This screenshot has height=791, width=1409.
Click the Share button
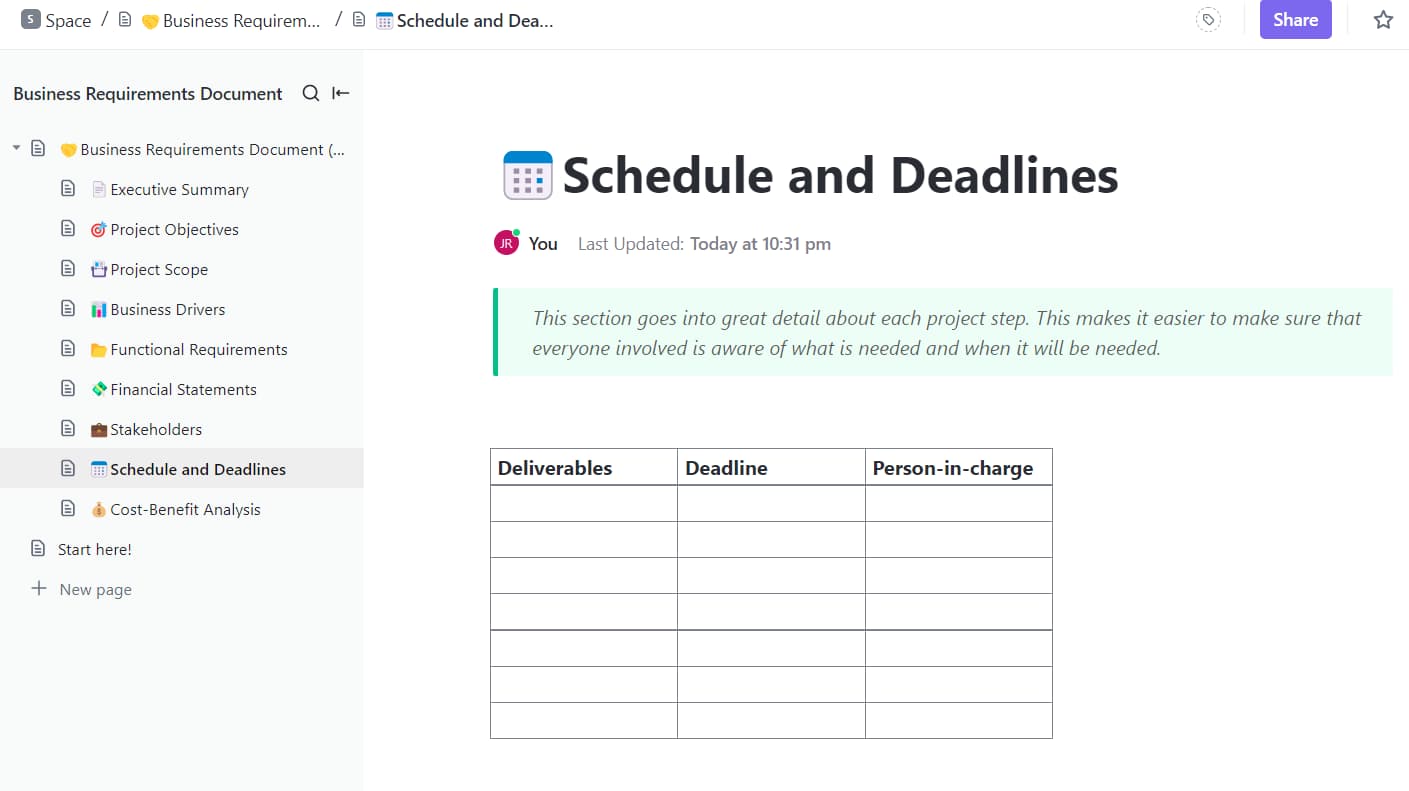click(x=1295, y=19)
